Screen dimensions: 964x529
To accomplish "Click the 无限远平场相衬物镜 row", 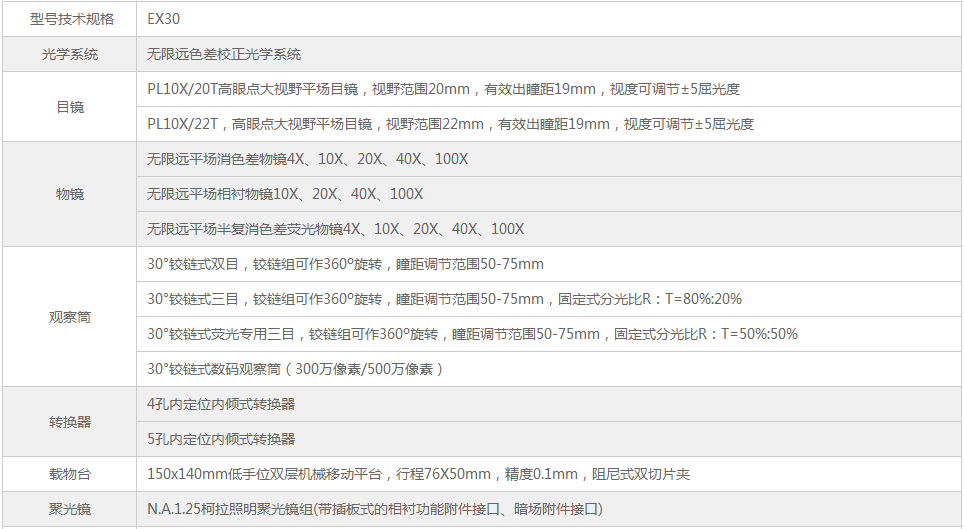I will pyautogui.click(x=285, y=194).
